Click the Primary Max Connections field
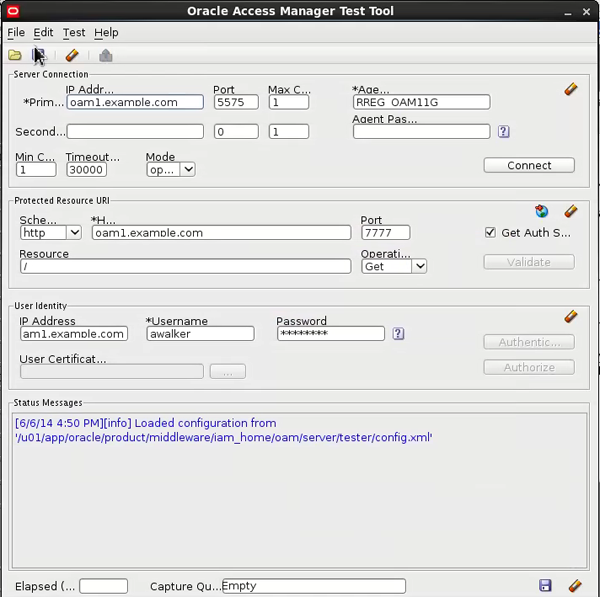Screen dimensions: 600x597 [289, 102]
